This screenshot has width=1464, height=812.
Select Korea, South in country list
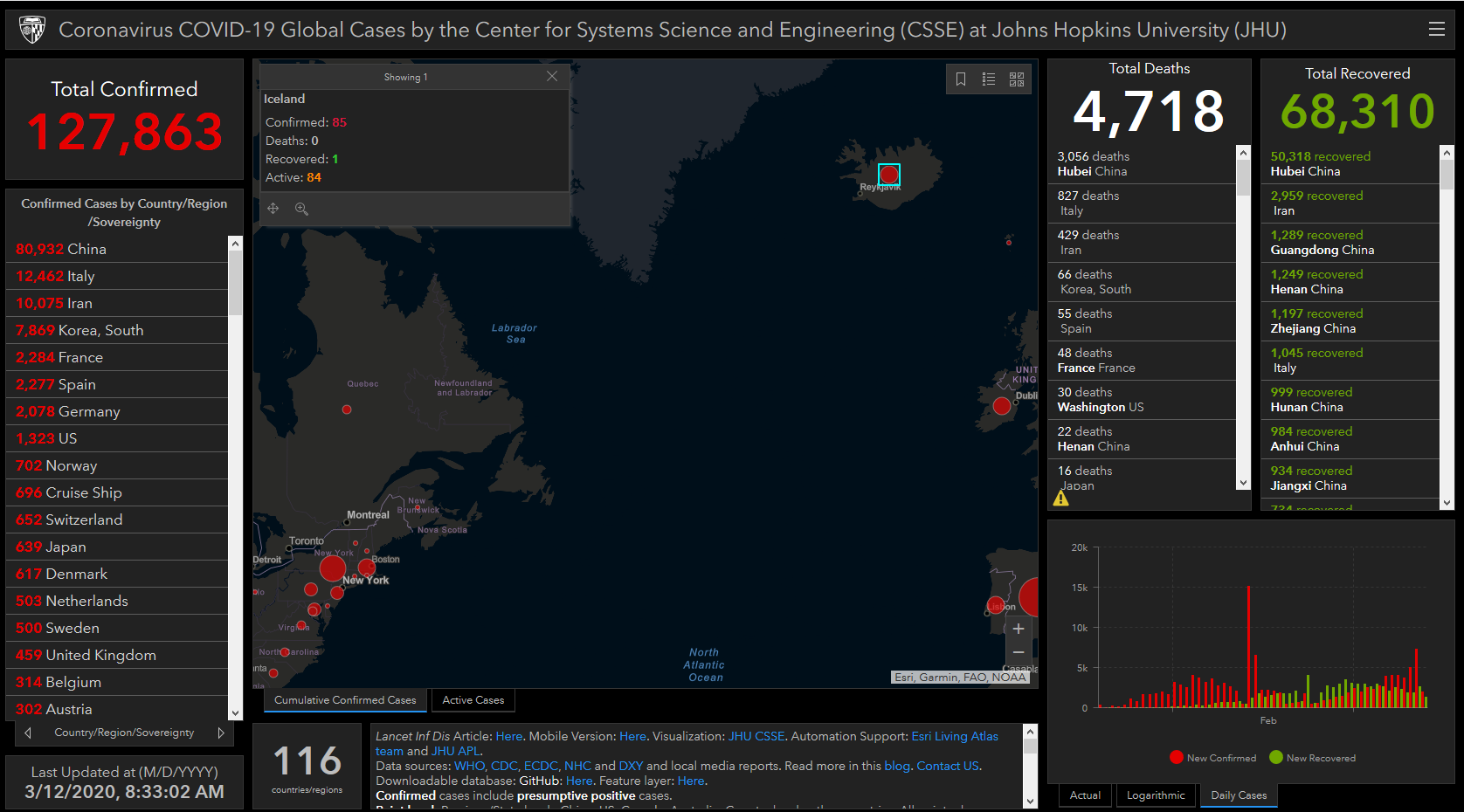[117, 330]
